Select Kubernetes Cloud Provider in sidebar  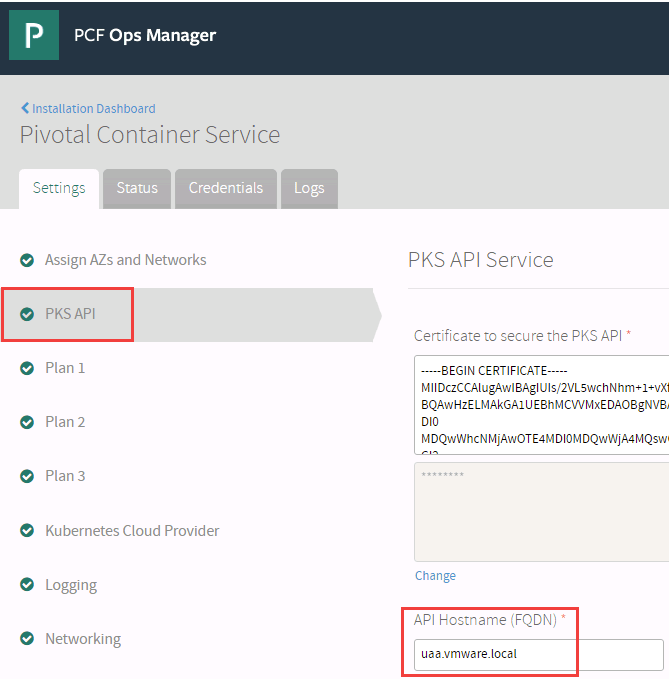click(x=132, y=531)
